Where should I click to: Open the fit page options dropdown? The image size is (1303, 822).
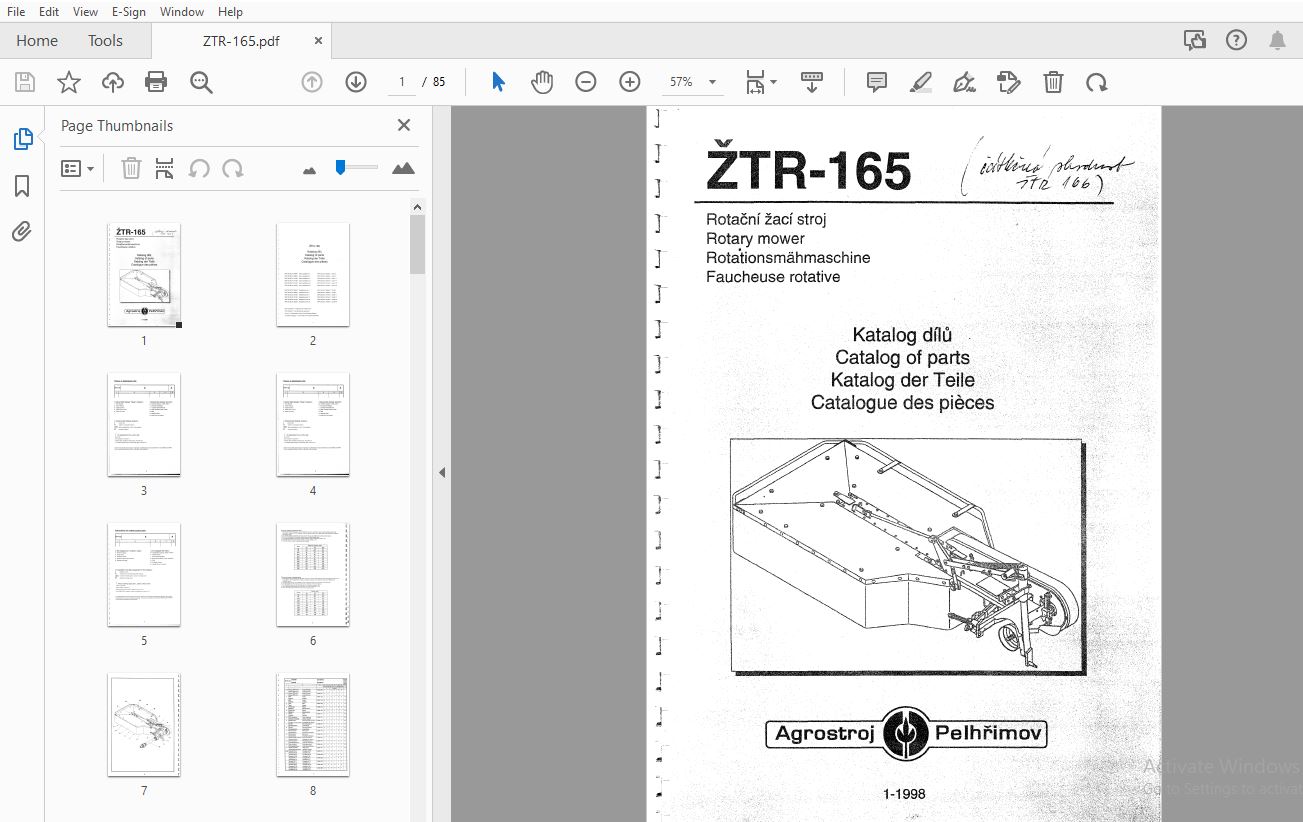tap(761, 82)
